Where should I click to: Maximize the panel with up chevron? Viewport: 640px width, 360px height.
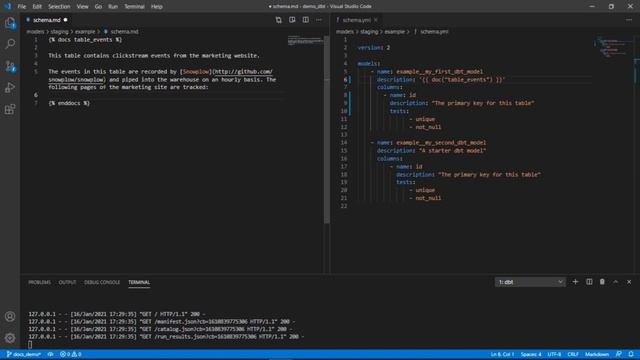pos(616,282)
